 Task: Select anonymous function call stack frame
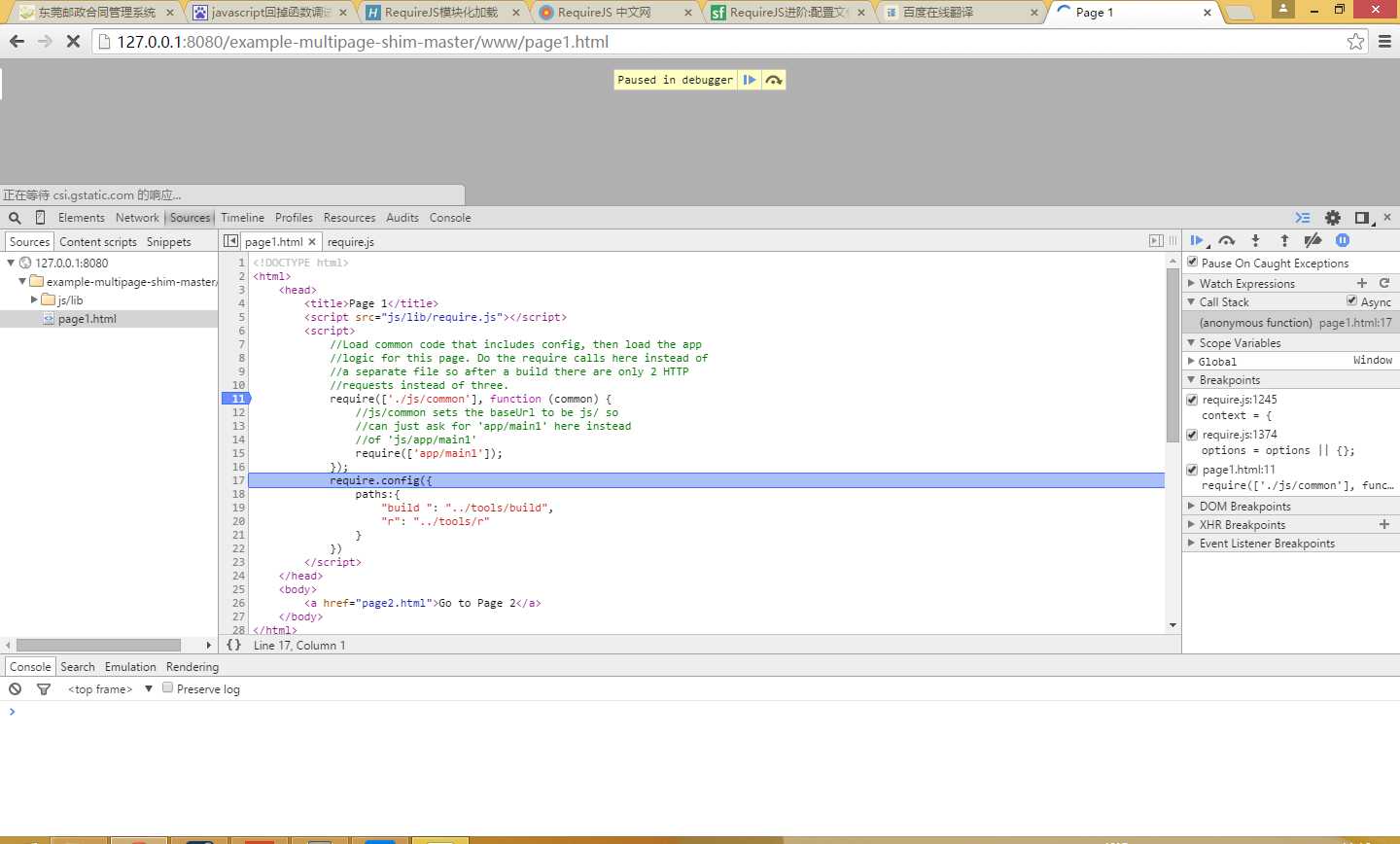[1291, 322]
